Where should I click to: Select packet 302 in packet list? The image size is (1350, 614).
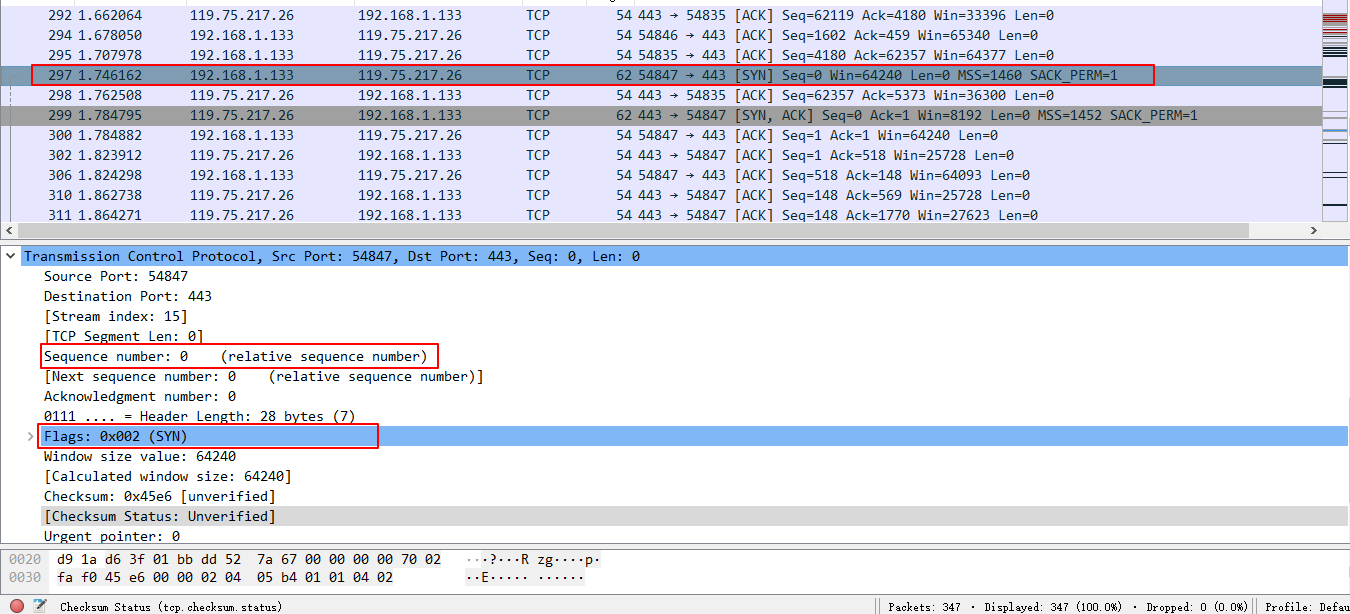coord(660,155)
